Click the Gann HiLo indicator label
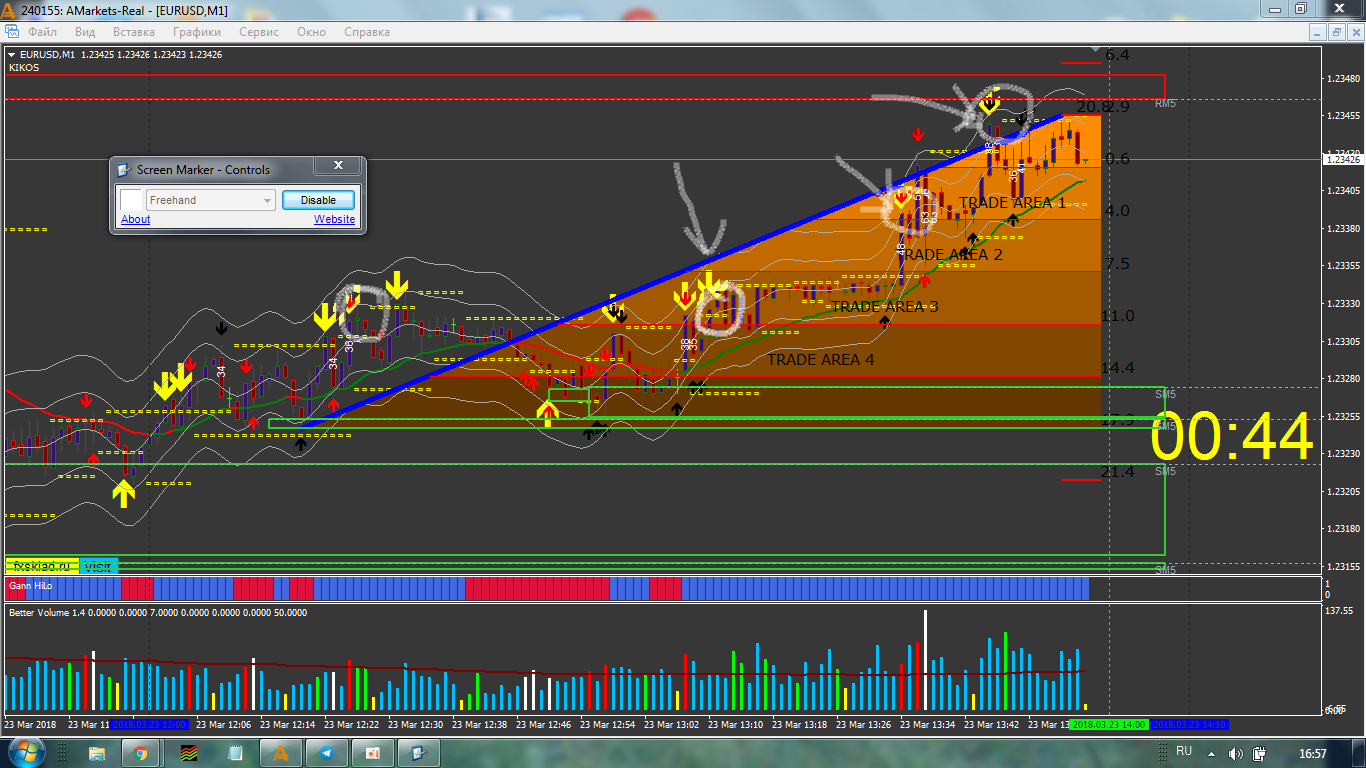The width and height of the screenshot is (1366, 768). 30,585
